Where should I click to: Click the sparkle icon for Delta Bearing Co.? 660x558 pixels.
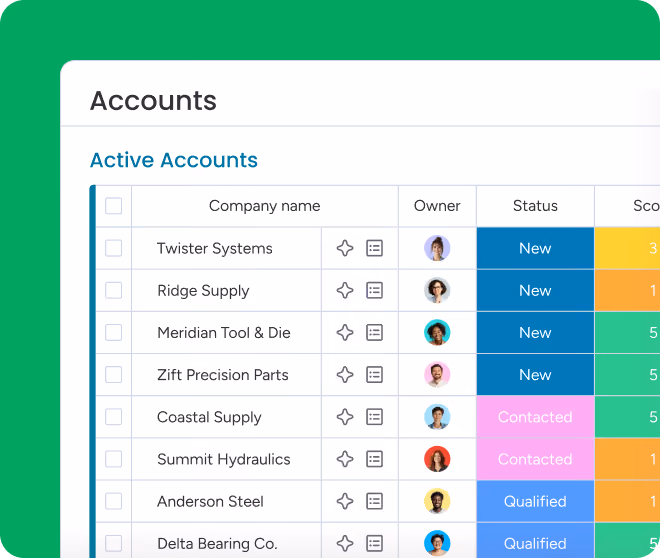click(345, 543)
